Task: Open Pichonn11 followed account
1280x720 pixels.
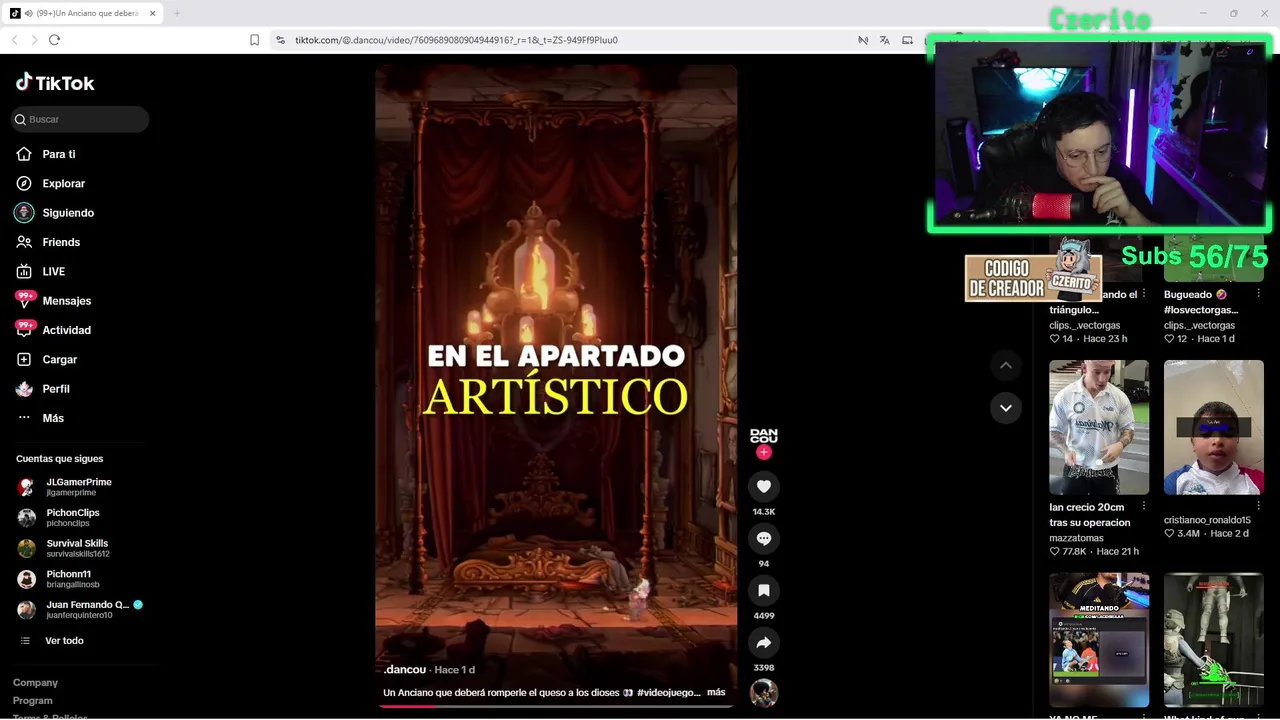Action: pyautogui.click(x=68, y=579)
